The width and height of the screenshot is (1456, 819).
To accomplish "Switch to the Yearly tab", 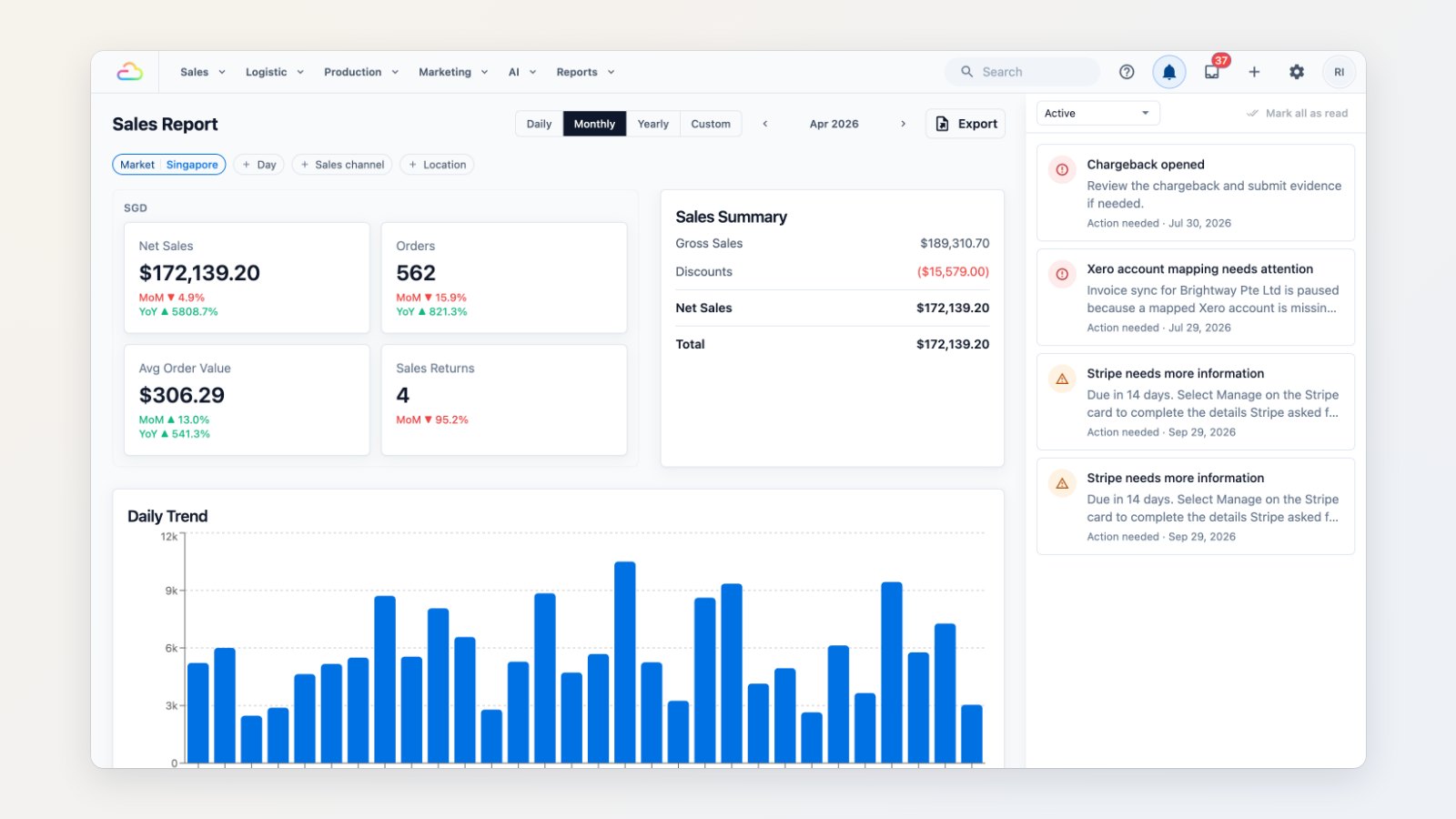I will 652,124.
